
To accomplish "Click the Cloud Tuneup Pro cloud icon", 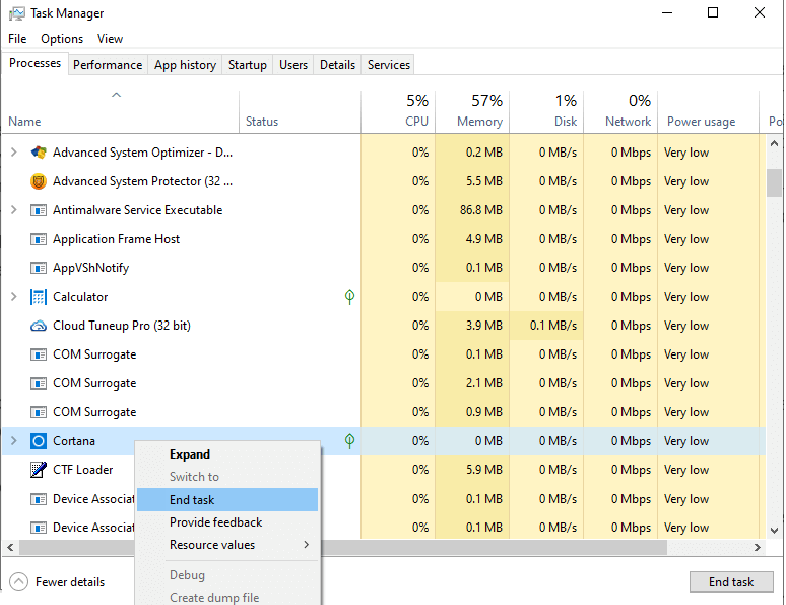I will pyautogui.click(x=38, y=326).
